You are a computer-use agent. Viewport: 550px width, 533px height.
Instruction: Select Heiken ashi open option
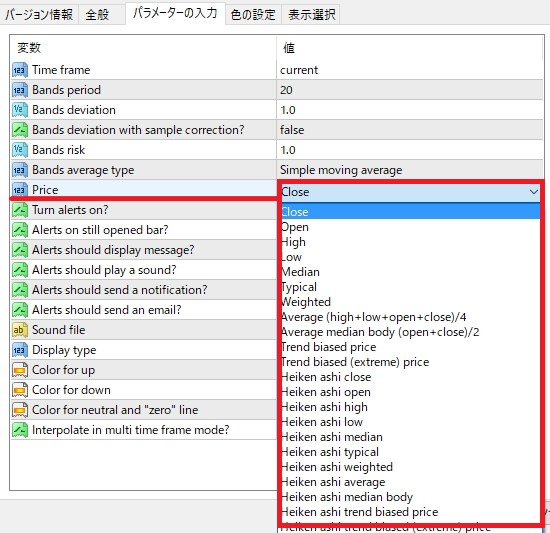pyautogui.click(x=410, y=392)
